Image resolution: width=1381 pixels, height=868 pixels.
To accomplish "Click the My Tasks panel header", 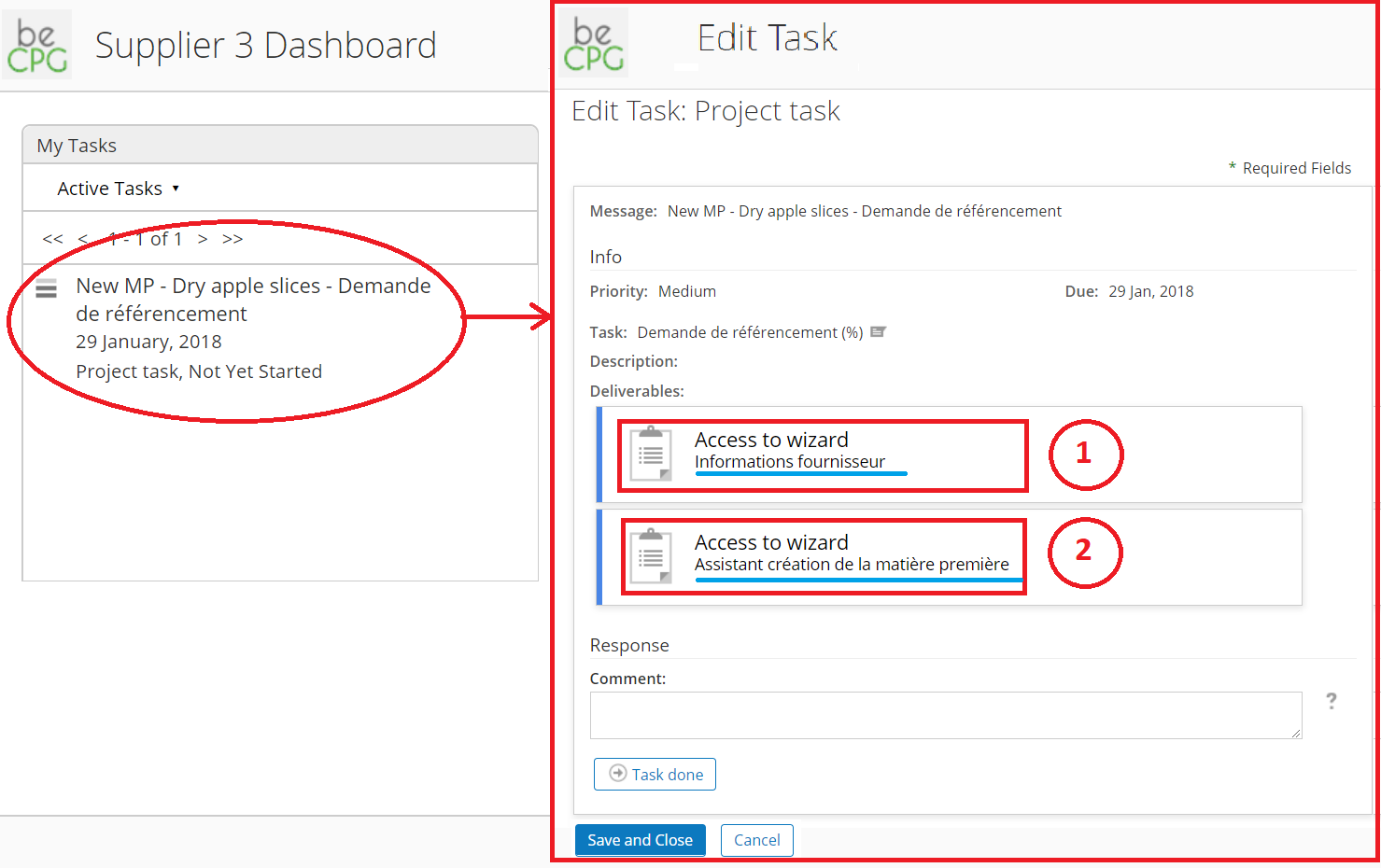I will click(280, 146).
